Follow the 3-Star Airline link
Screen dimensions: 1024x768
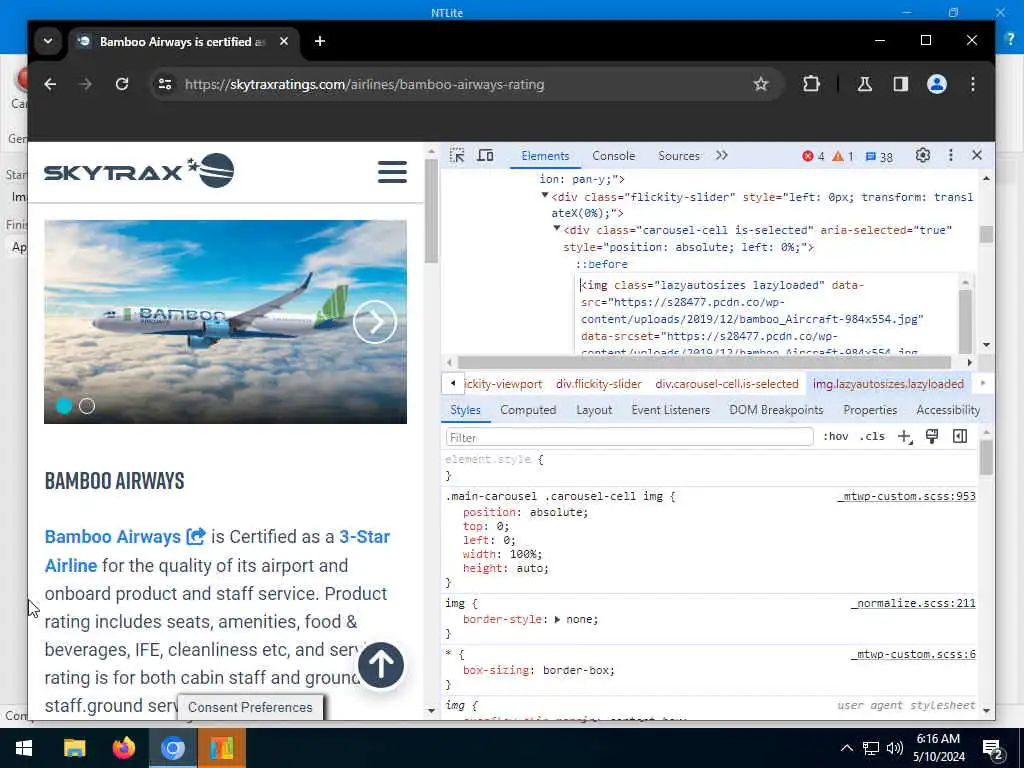(x=217, y=551)
